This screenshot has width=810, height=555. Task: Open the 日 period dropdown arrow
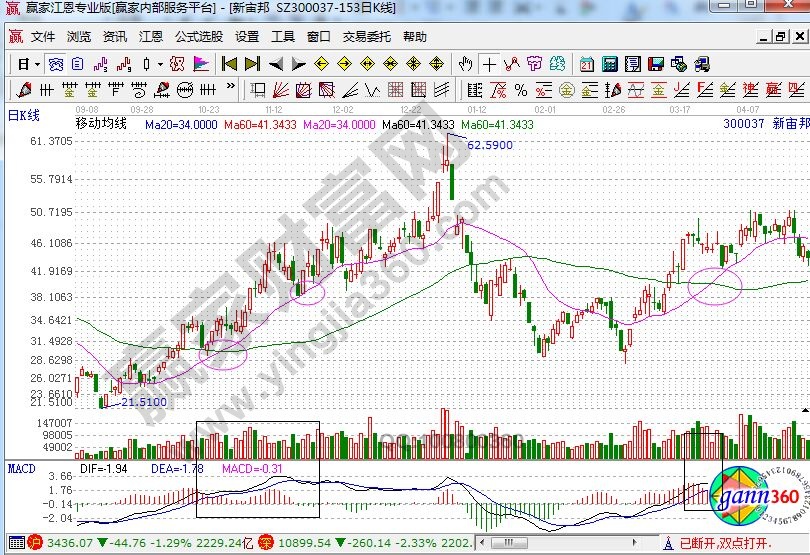(x=37, y=63)
